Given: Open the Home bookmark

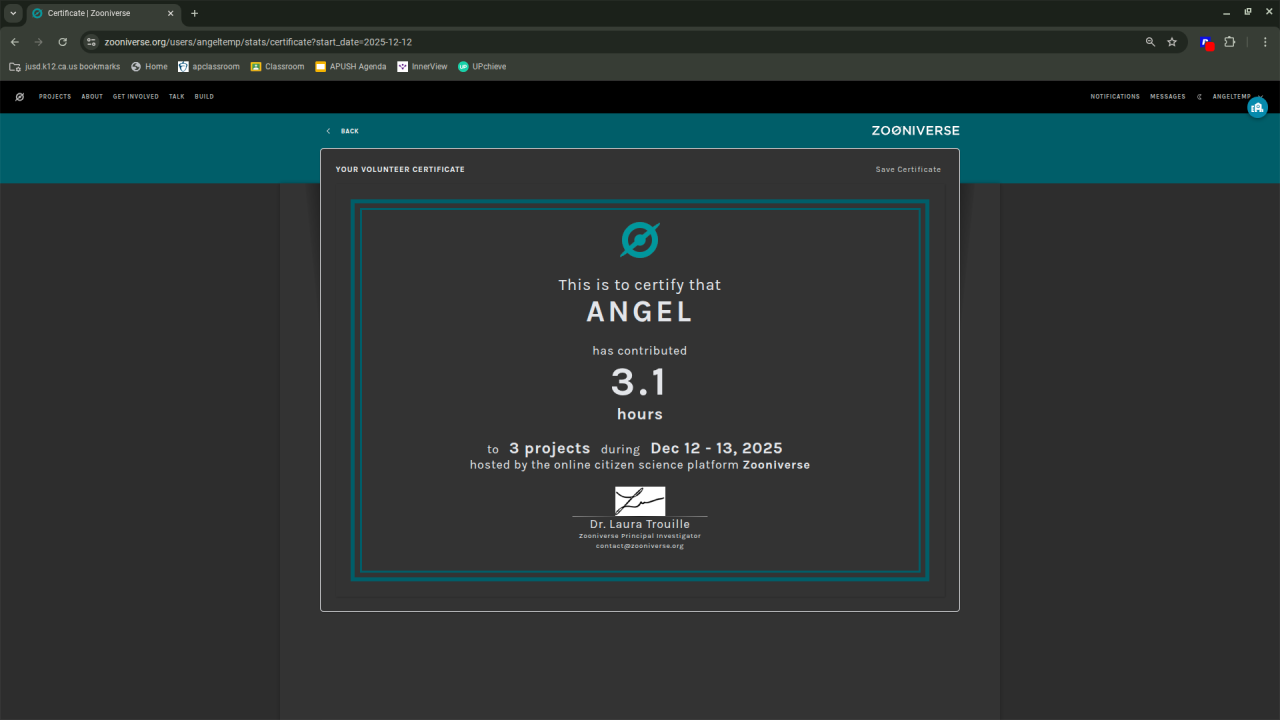Looking at the screenshot, I should (149, 67).
